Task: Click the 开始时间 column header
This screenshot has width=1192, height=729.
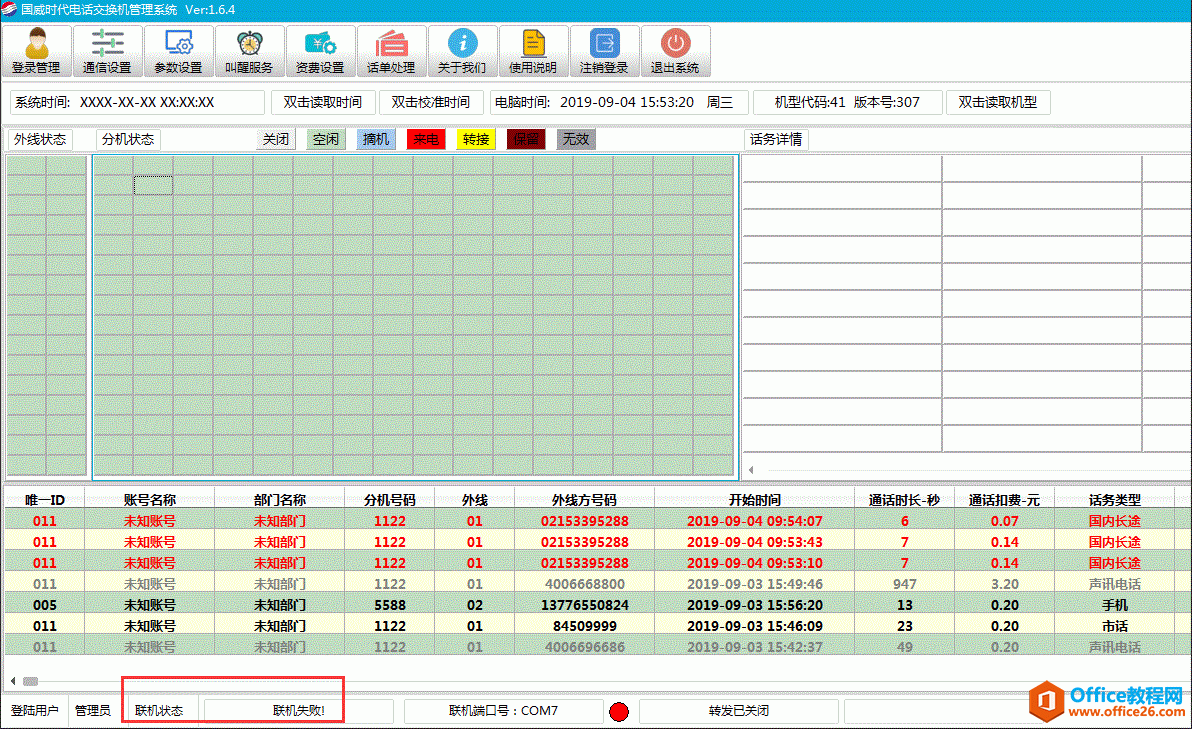Action: click(x=754, y=499)
